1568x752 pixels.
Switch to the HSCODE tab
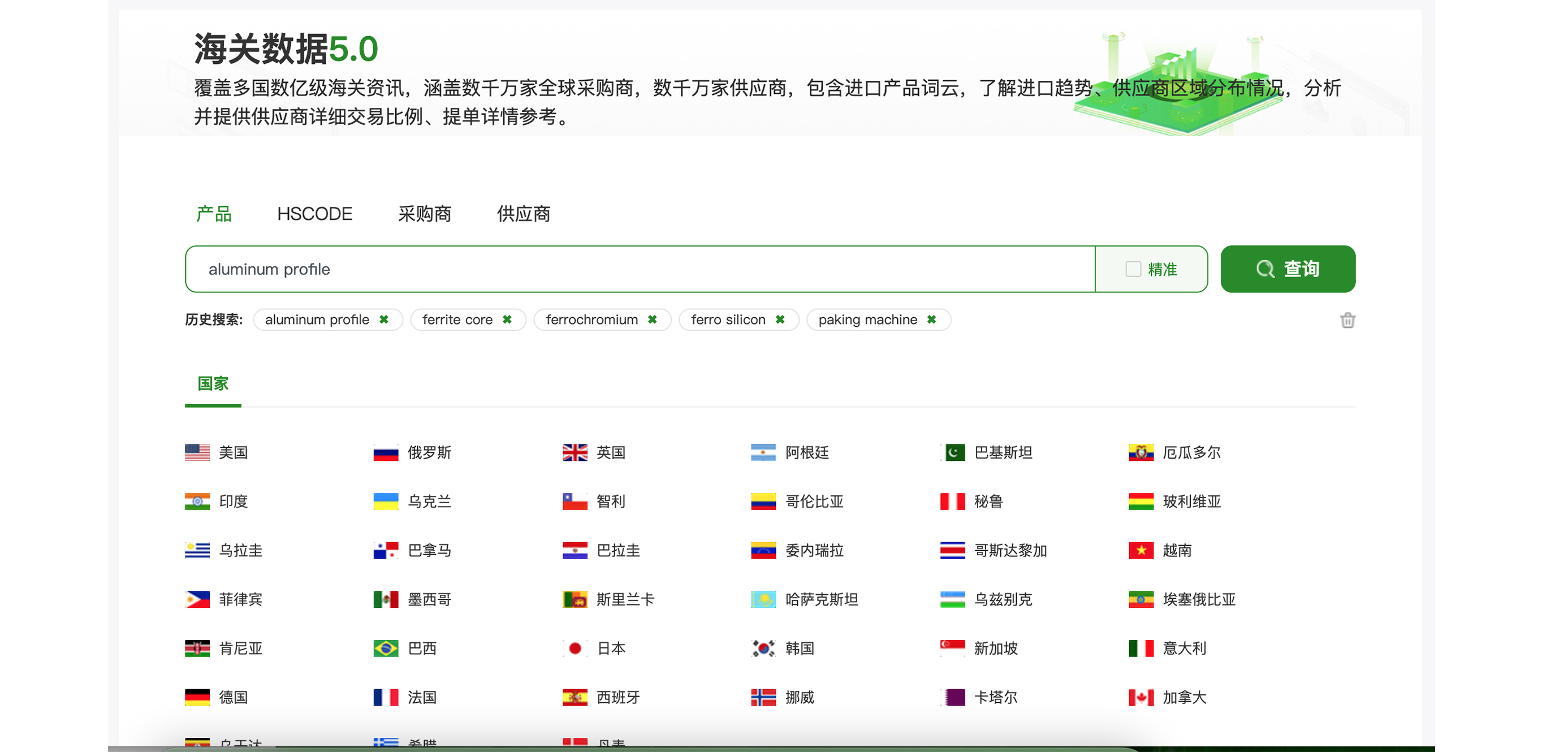coord(315,214)
